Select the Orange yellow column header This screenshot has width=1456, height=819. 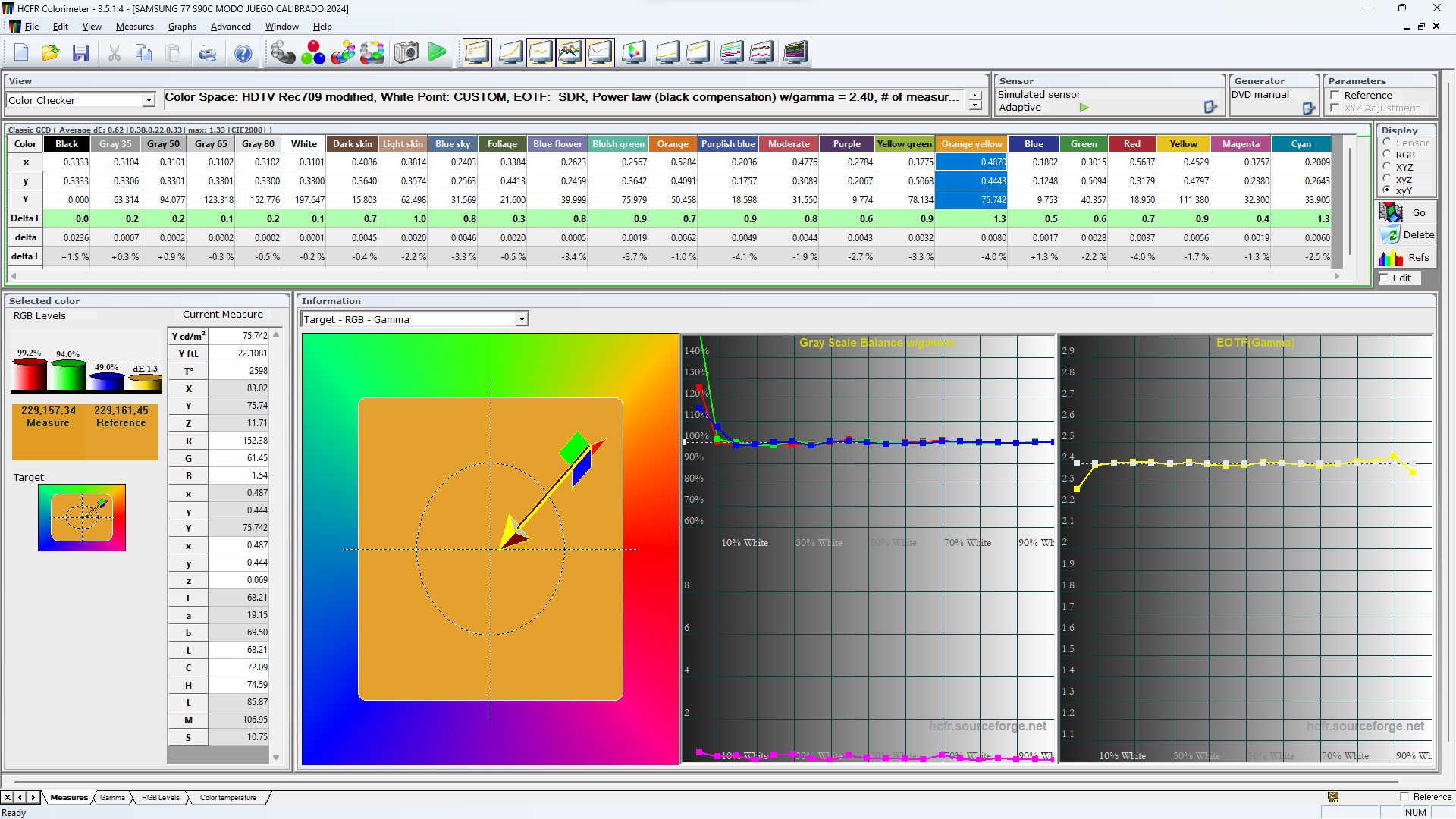coord(971,144)
